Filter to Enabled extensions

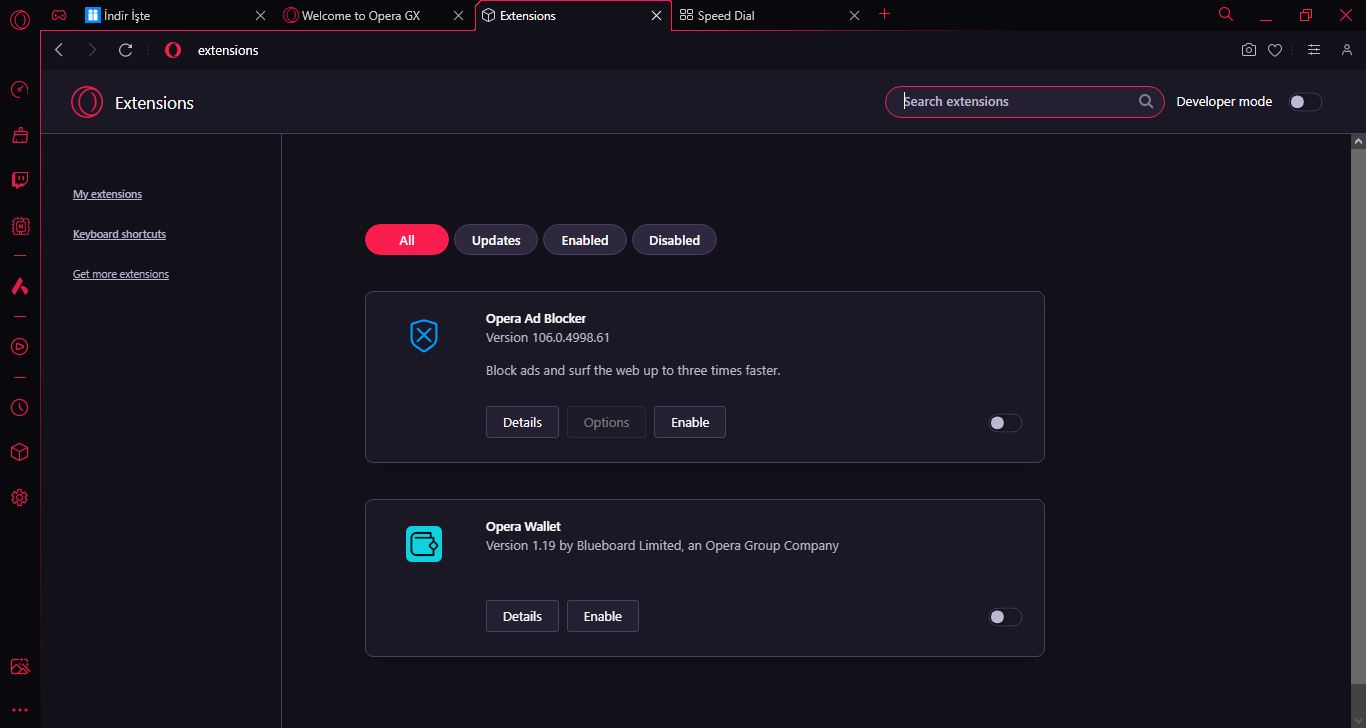(x=585, y=240)
